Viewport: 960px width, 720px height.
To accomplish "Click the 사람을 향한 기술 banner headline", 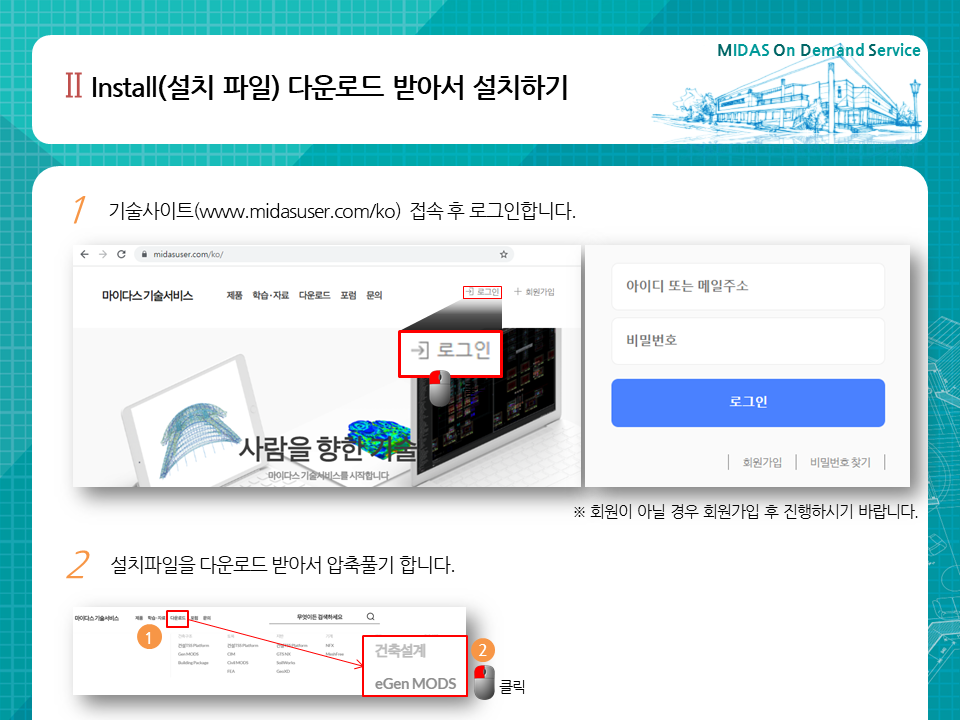I will click(328, 449).
